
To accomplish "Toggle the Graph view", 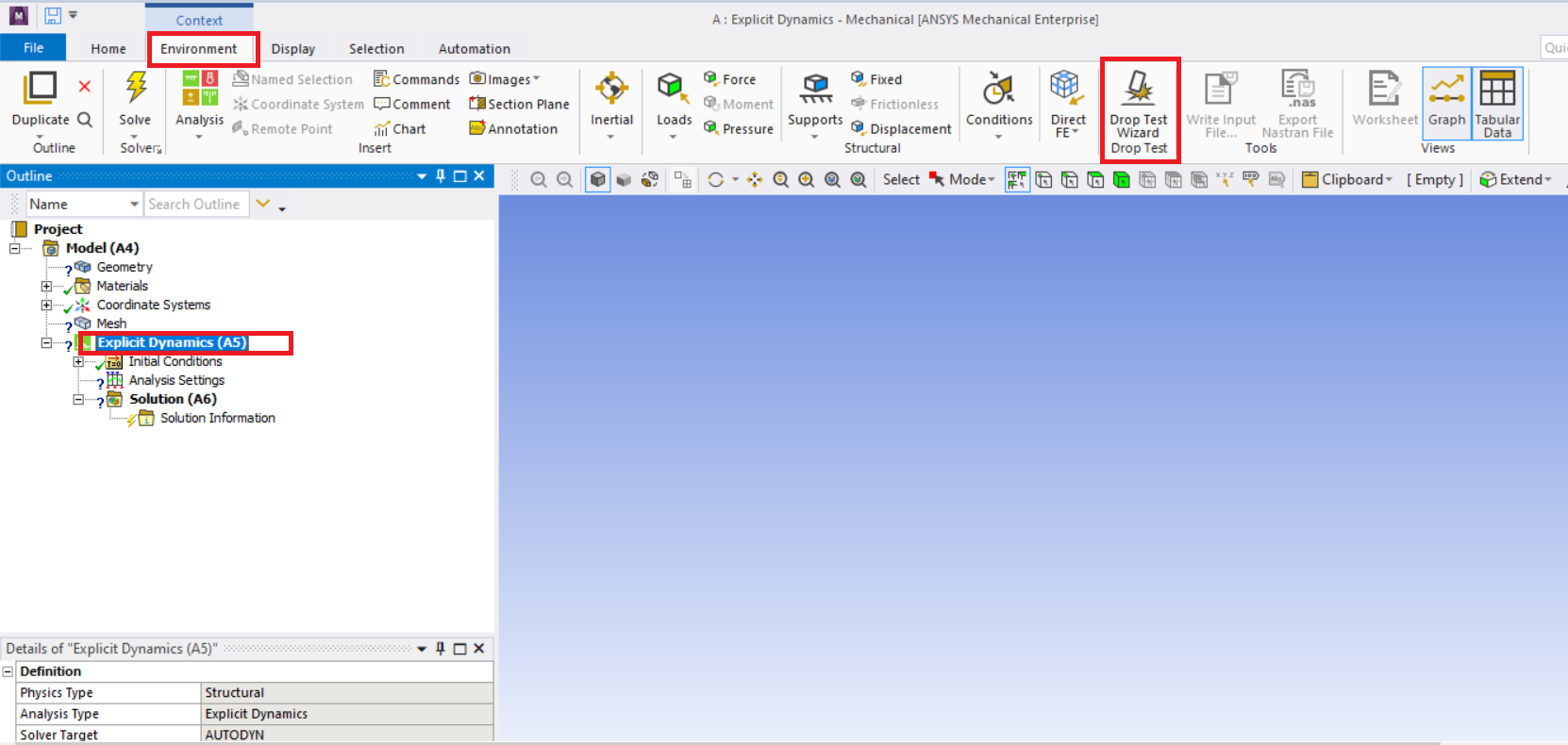I will tap(1446, 102).
